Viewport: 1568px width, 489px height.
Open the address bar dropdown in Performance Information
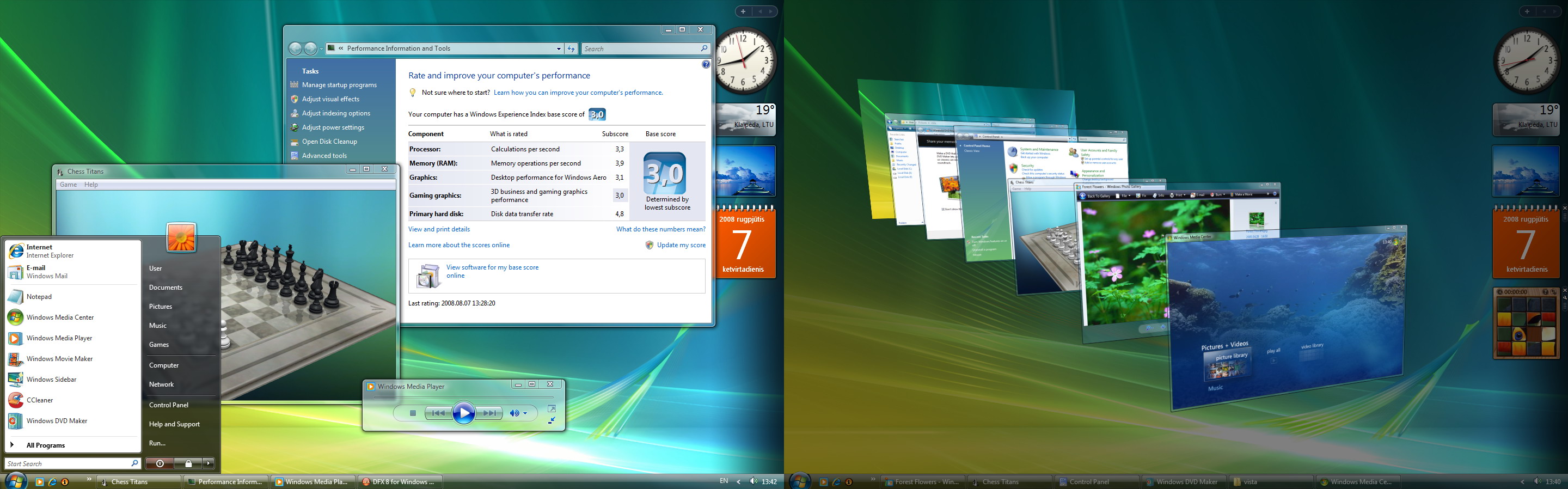[559, 48]
